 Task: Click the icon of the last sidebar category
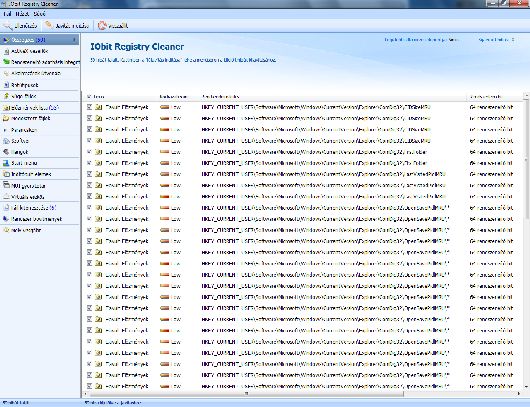[x=6, y=230]
